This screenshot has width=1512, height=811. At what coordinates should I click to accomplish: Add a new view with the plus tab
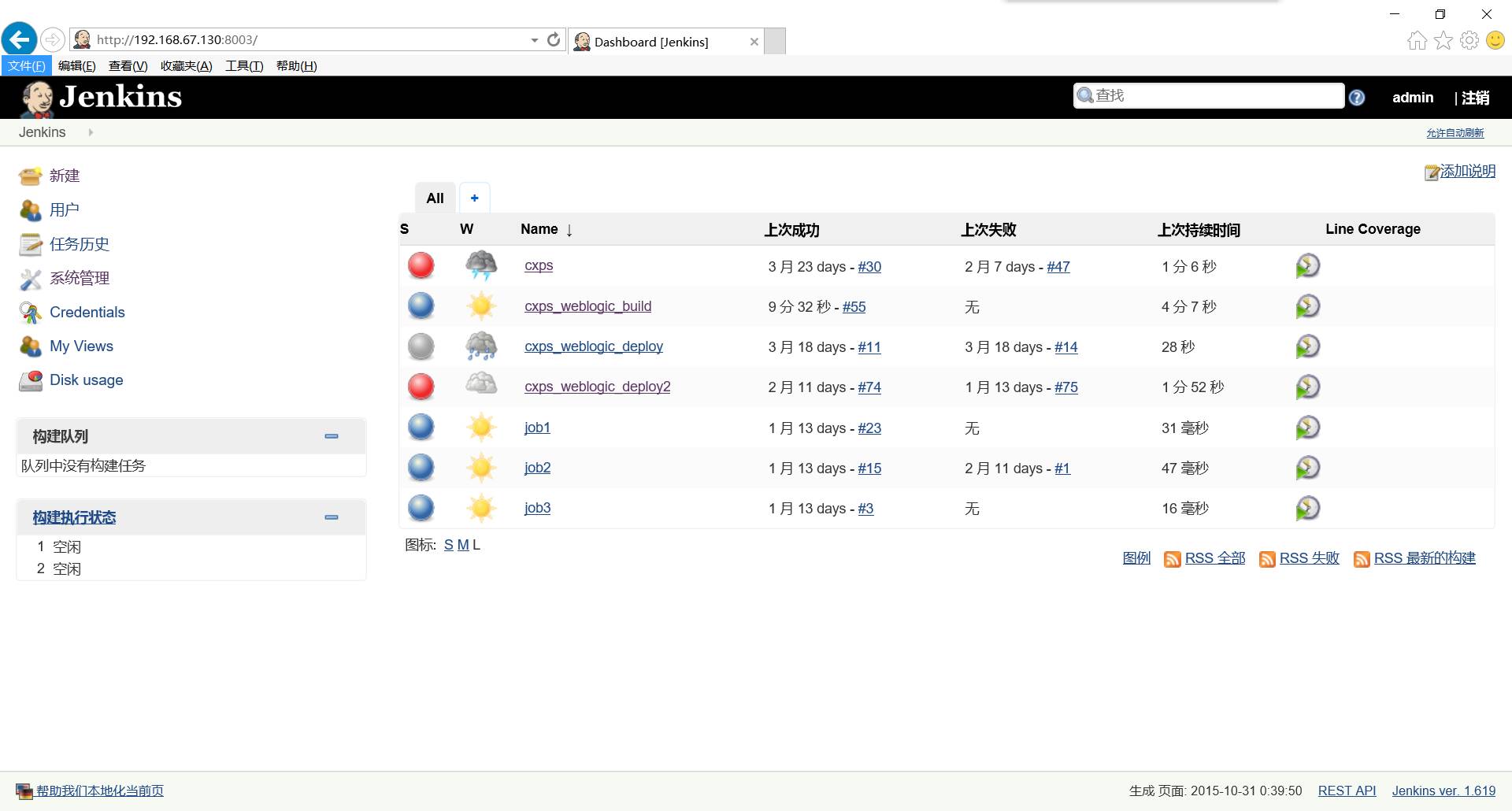(474, 198)
